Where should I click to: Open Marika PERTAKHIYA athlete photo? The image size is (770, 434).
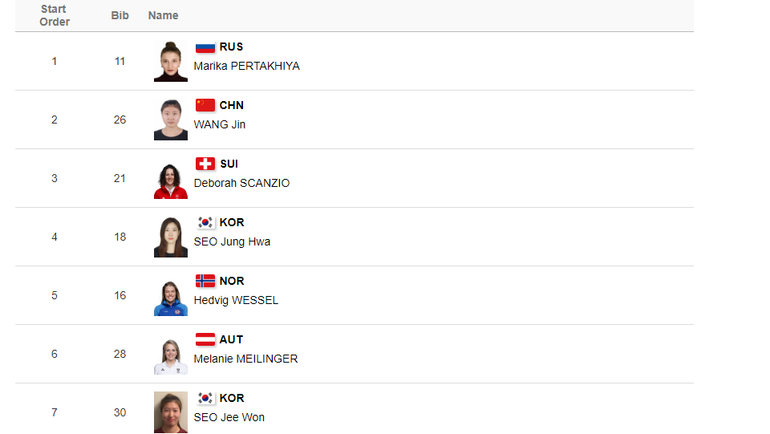click(171, 61)
